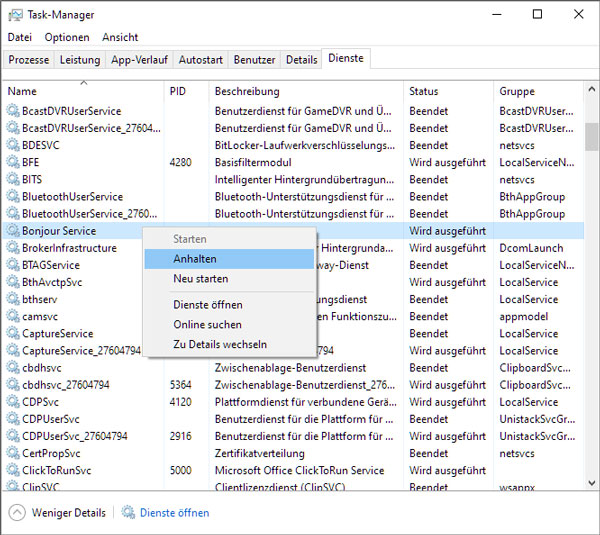
Task: Select Online suchen in the context menu
Action: (229, 325)
